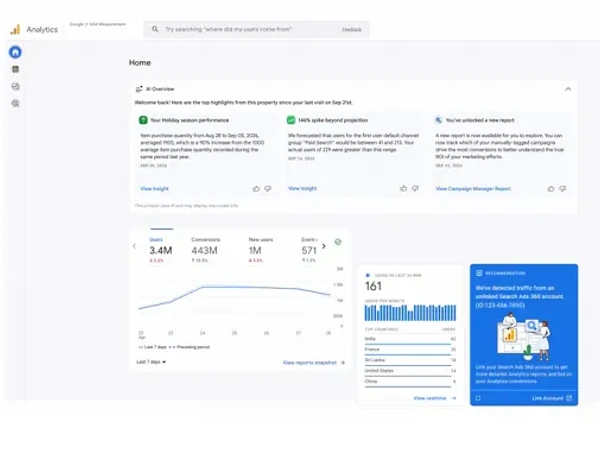
Task: Open View Campaign Manager Report link
Action: pyautogui.click(x=473, y=189)
